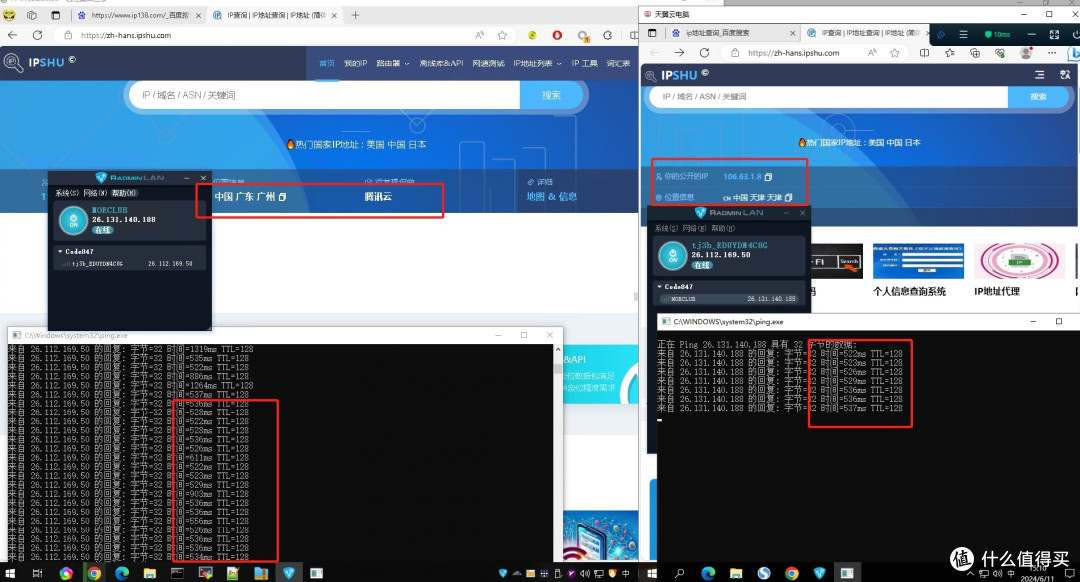Focus the IP/域名 search field in right browser

pos(829,96)
